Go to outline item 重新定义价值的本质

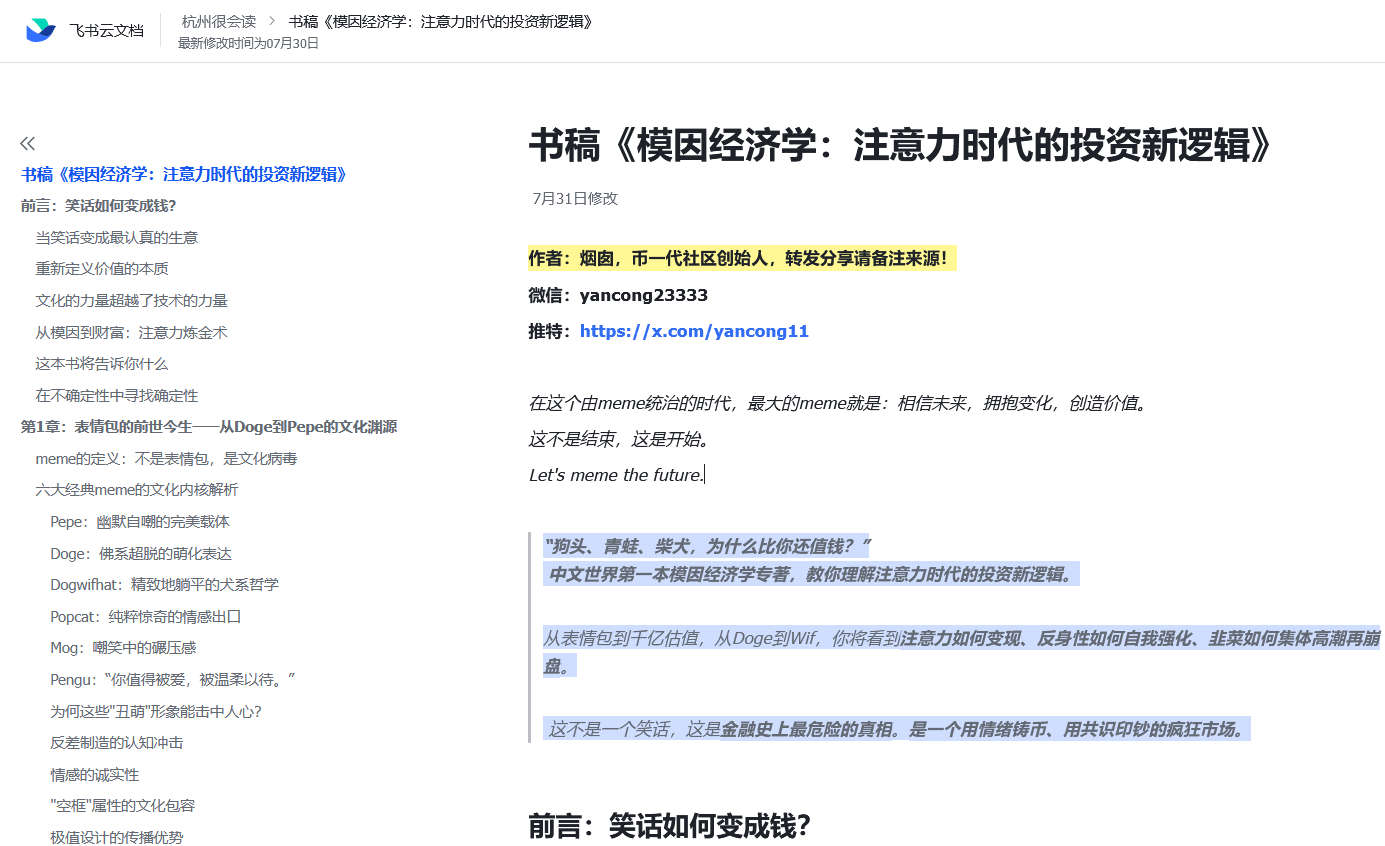[x=102, y=269]
